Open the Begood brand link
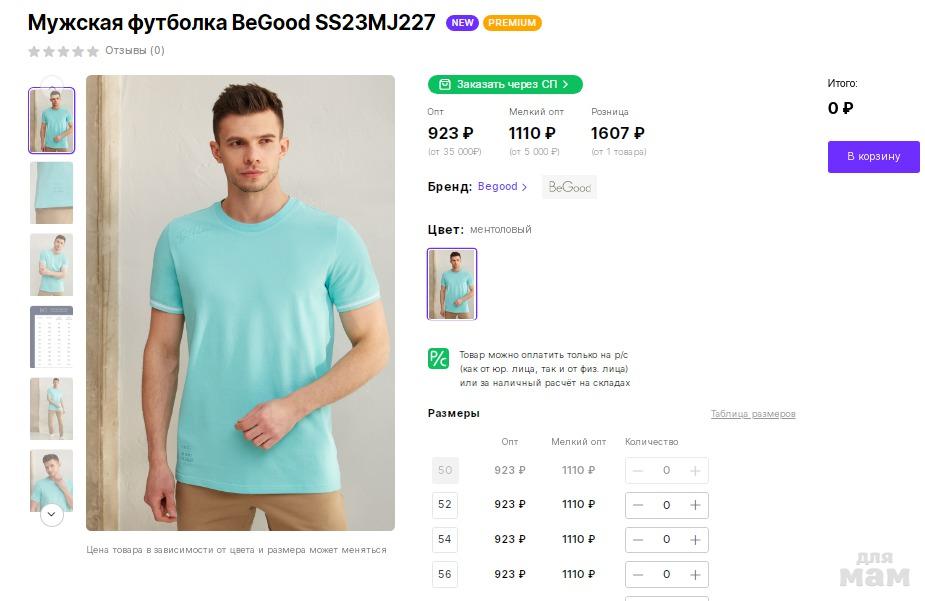Viewport: 925px width, 601px height. tap(502, 187)
